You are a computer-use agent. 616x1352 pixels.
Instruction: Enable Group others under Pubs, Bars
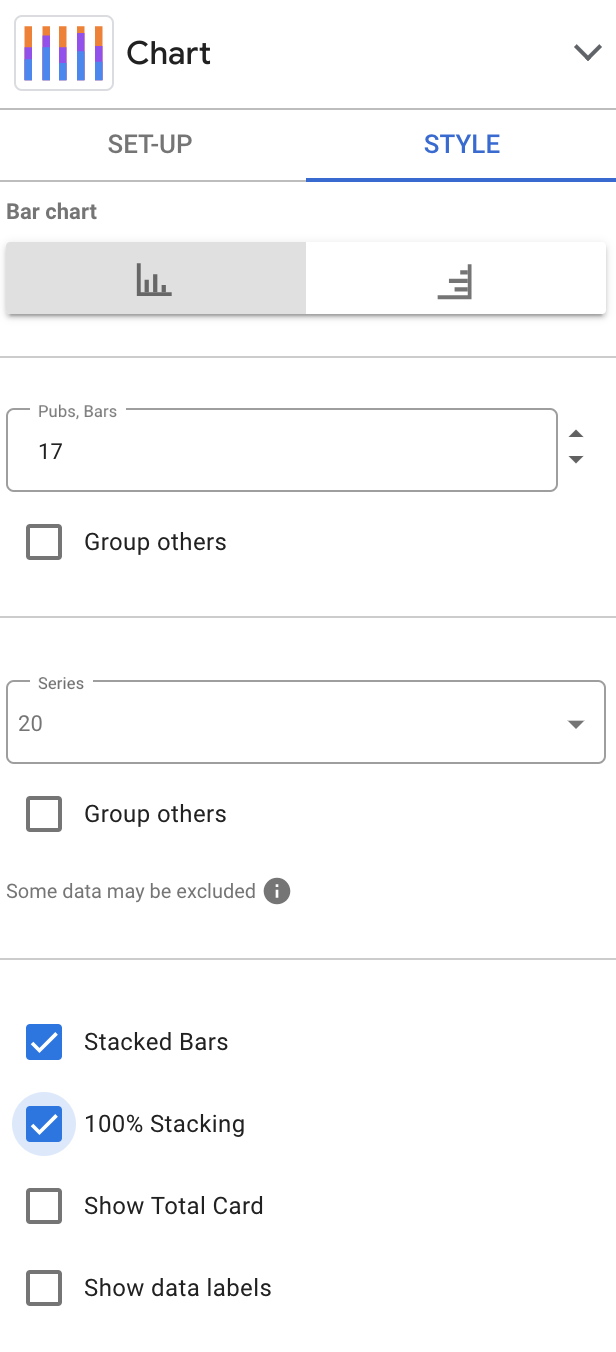[x=44, y=542]
